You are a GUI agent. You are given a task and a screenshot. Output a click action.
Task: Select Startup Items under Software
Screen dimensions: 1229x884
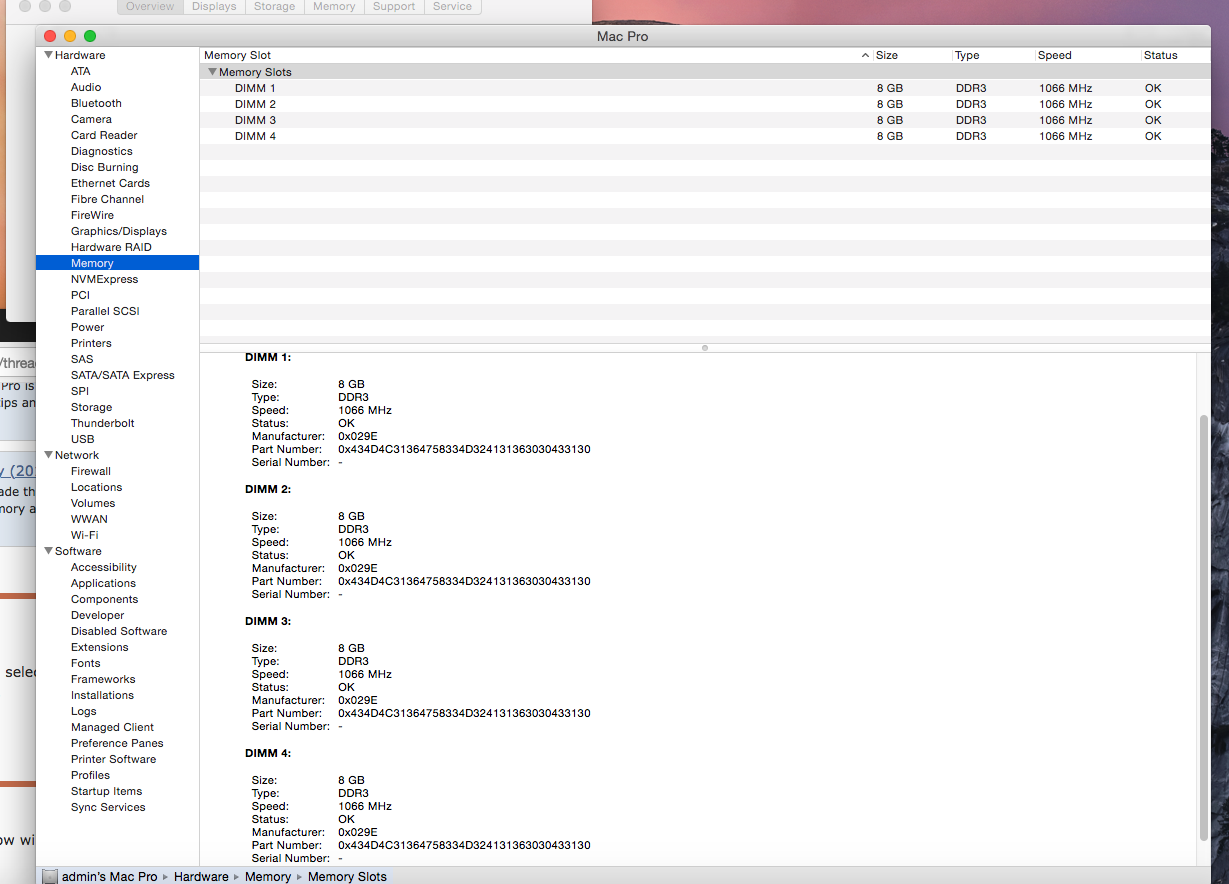pos(106,791)
